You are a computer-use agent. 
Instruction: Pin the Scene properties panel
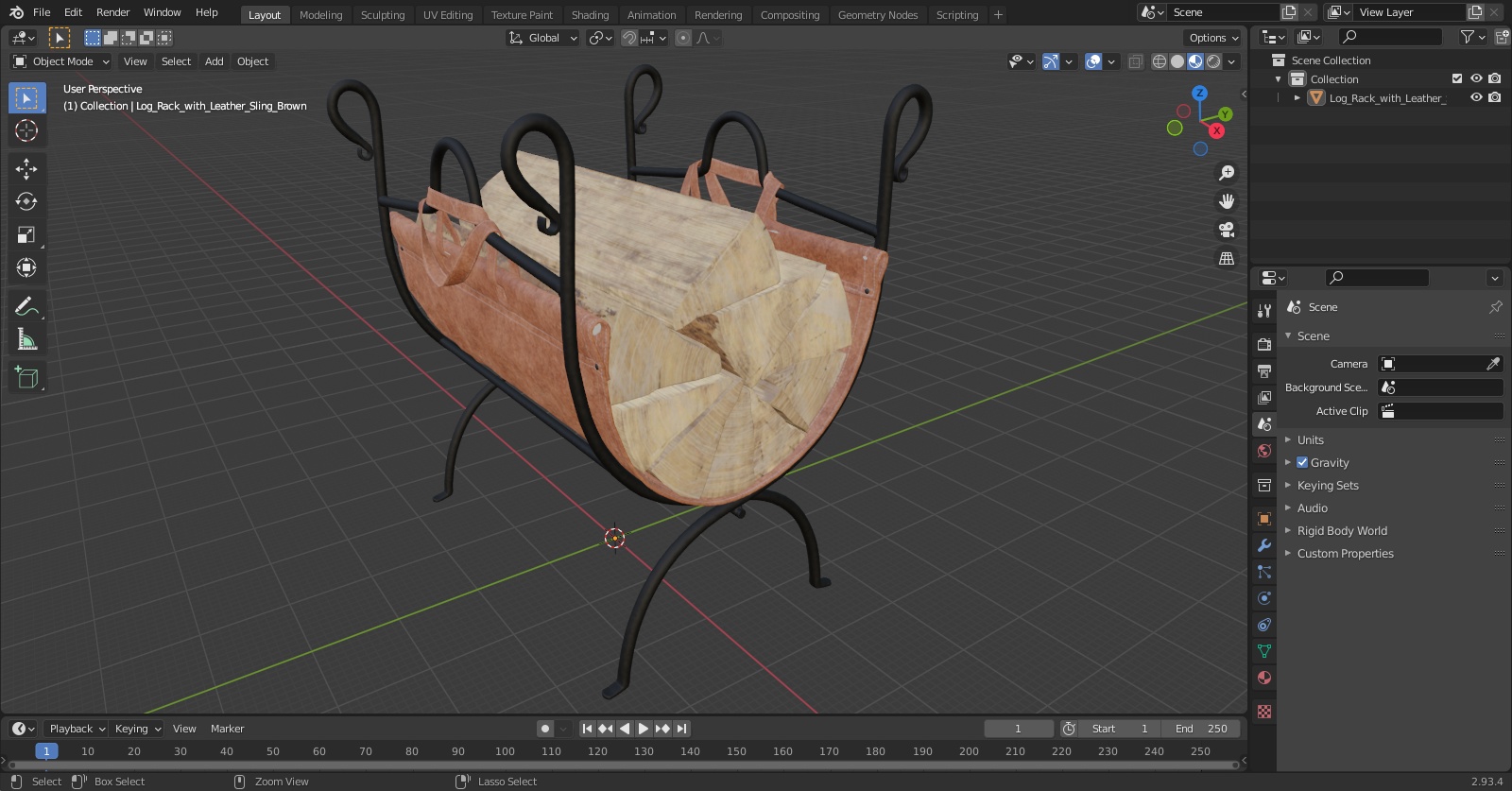pos(1495,307)
